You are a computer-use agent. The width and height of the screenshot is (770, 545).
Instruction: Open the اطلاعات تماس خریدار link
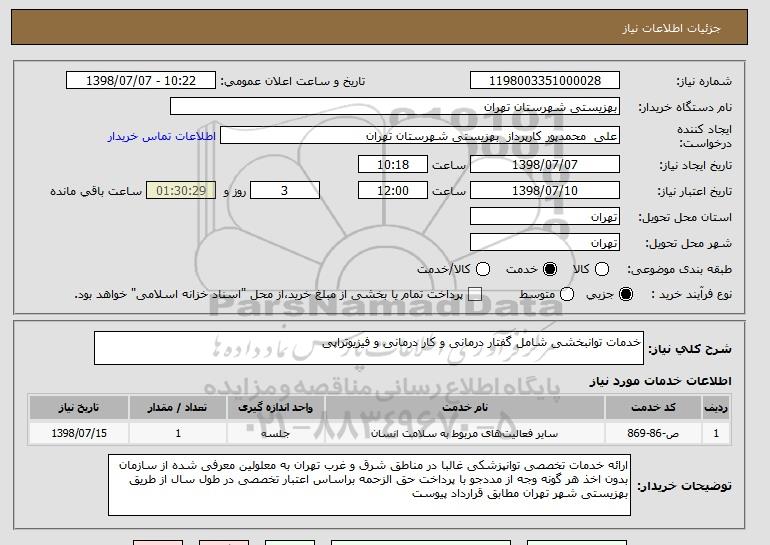click(x=162, y=136)
